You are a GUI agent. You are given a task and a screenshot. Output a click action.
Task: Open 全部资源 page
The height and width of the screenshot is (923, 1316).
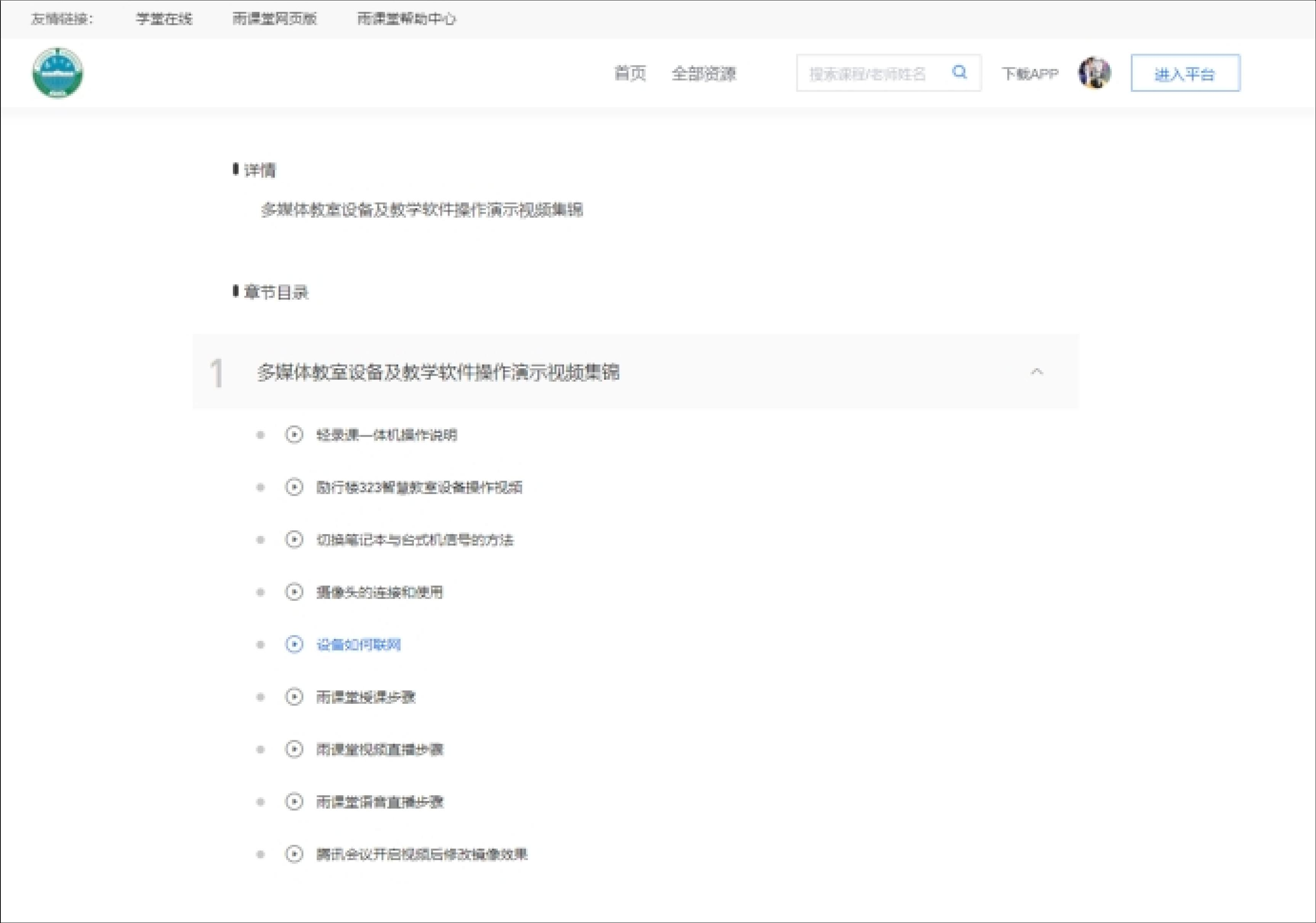point(704,73)
